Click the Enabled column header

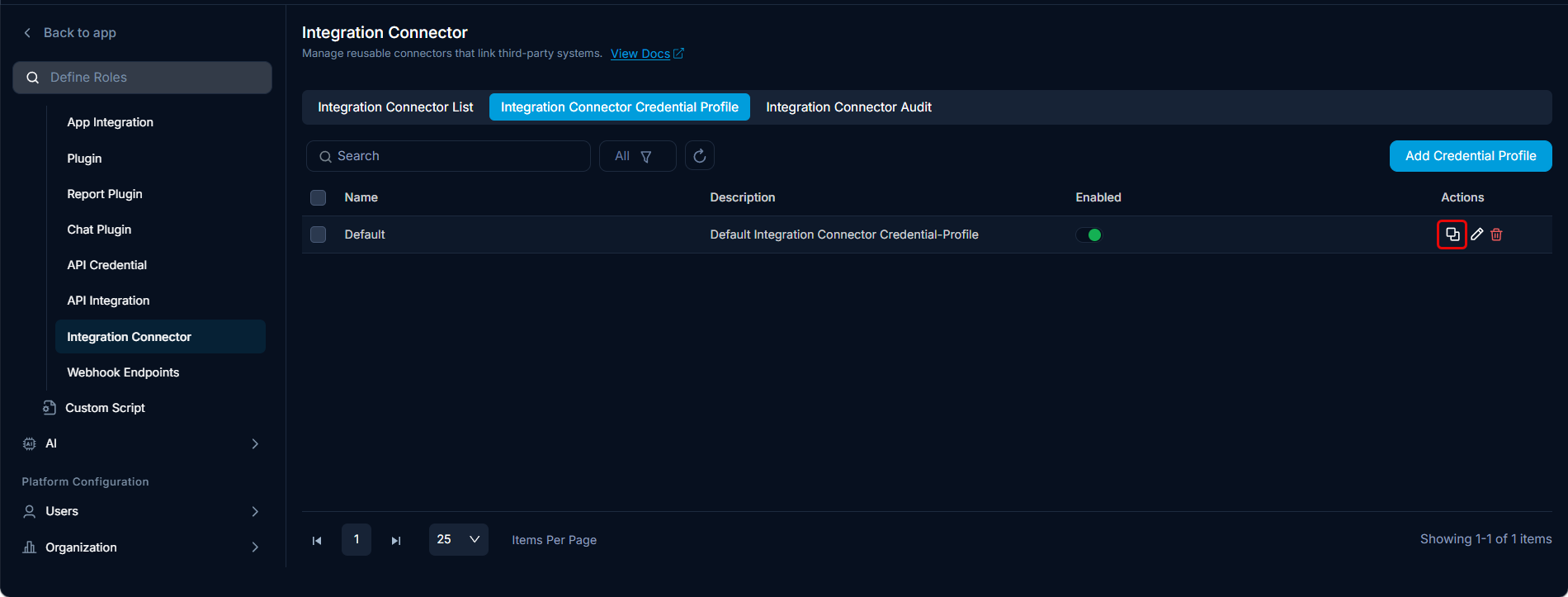pyautogui.click(x=1098, y=197)
